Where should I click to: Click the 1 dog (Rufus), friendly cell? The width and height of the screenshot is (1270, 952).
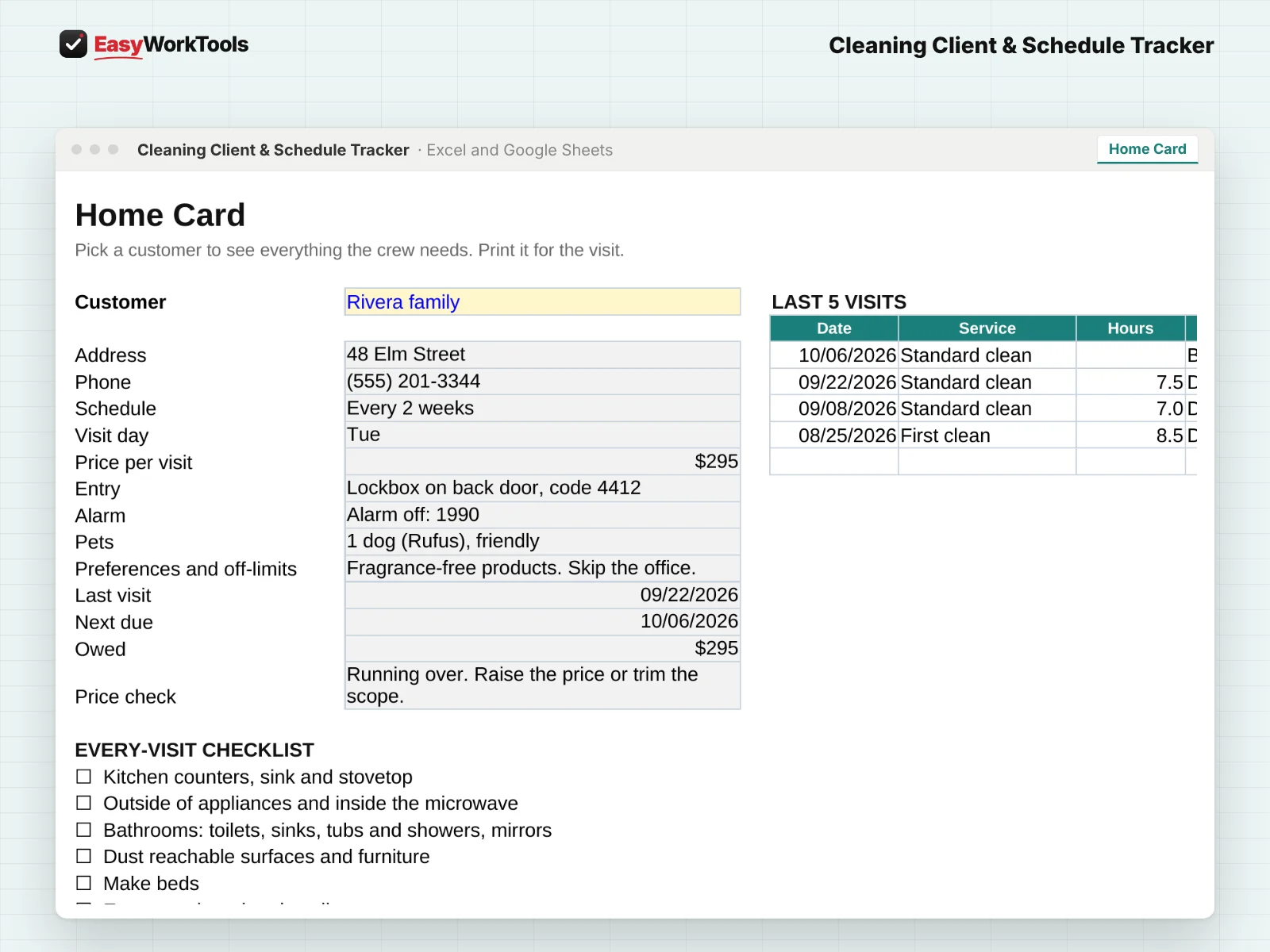pos(542,541)
